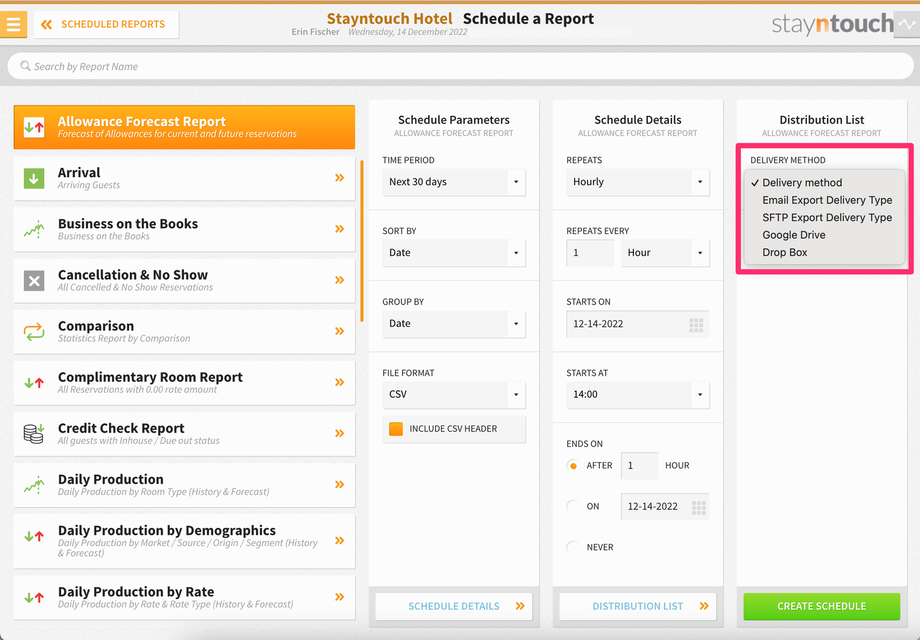This screenshot has height=640, width=920.
Task: Click the Starts On date field
Action: 638,324
